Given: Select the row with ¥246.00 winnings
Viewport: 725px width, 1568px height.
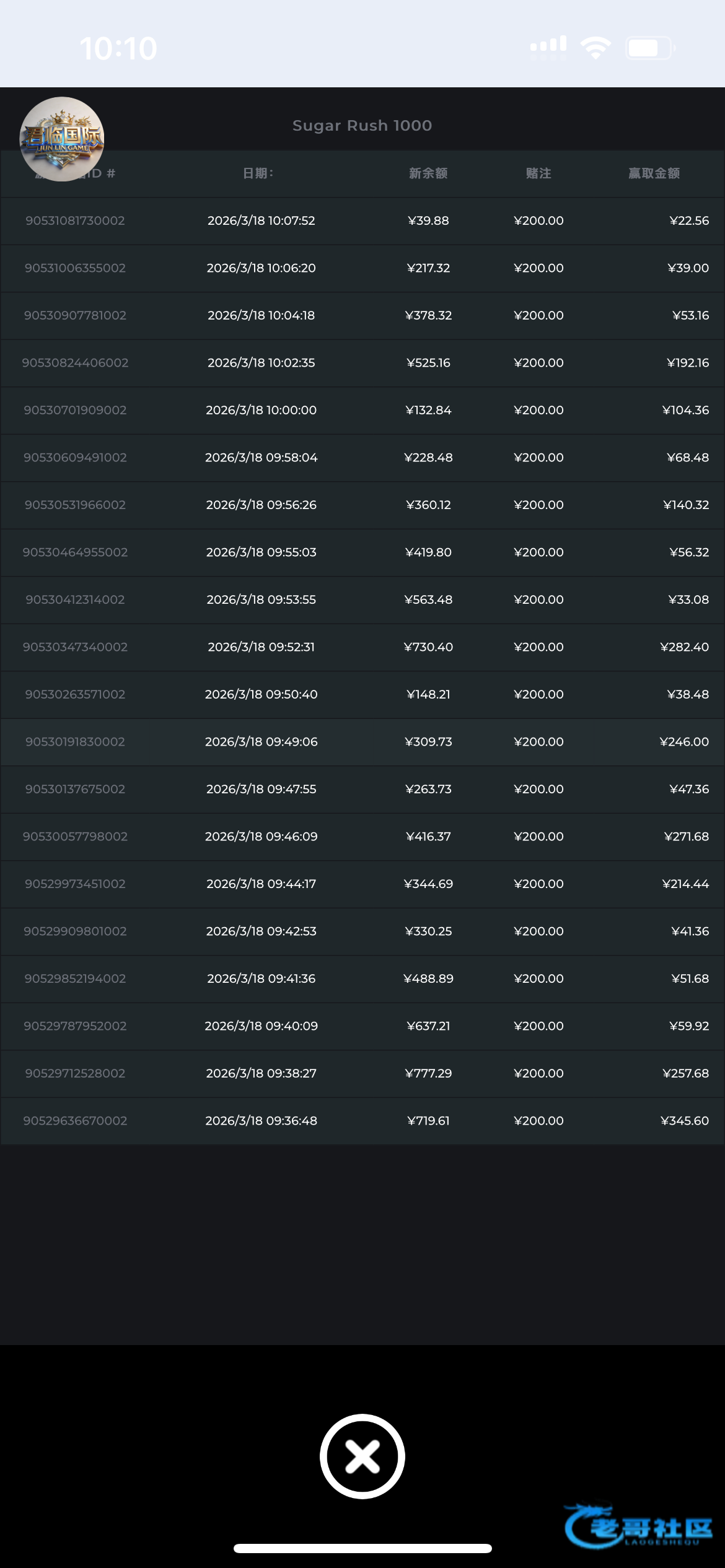Looking at the screenshot, I should tap(684, 742).
